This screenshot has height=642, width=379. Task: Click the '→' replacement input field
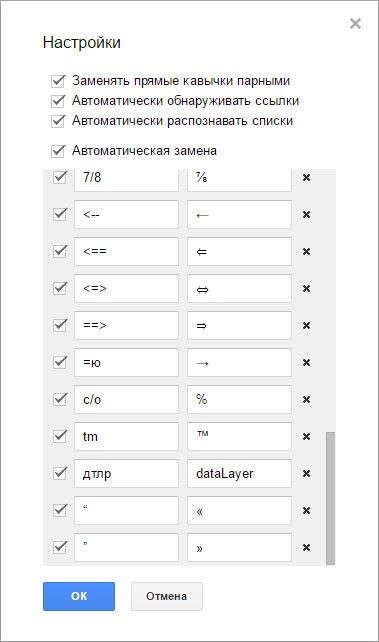pyautogui.click(x=239, y=362)
